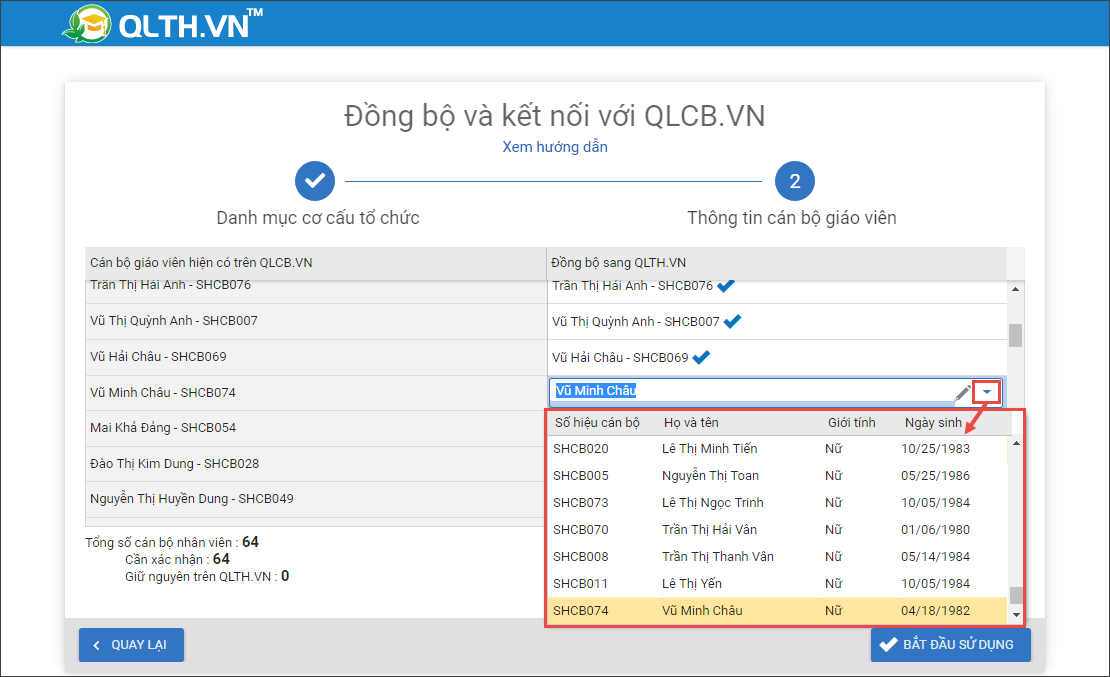Click synced cell Vũ Hải Châu - SHCB069
1110x677 pixels.
[777, 358]
